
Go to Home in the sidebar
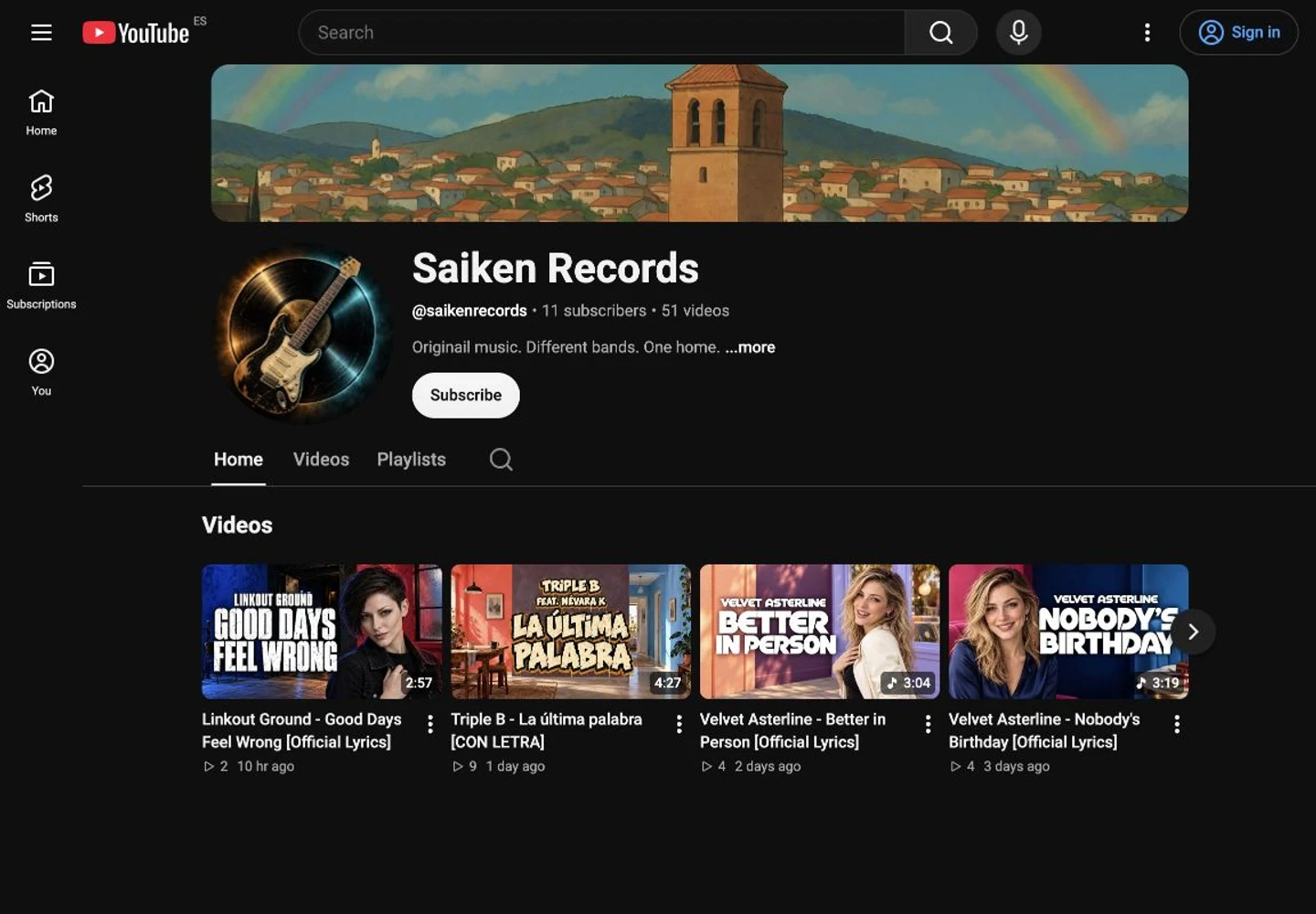[41, 112]
